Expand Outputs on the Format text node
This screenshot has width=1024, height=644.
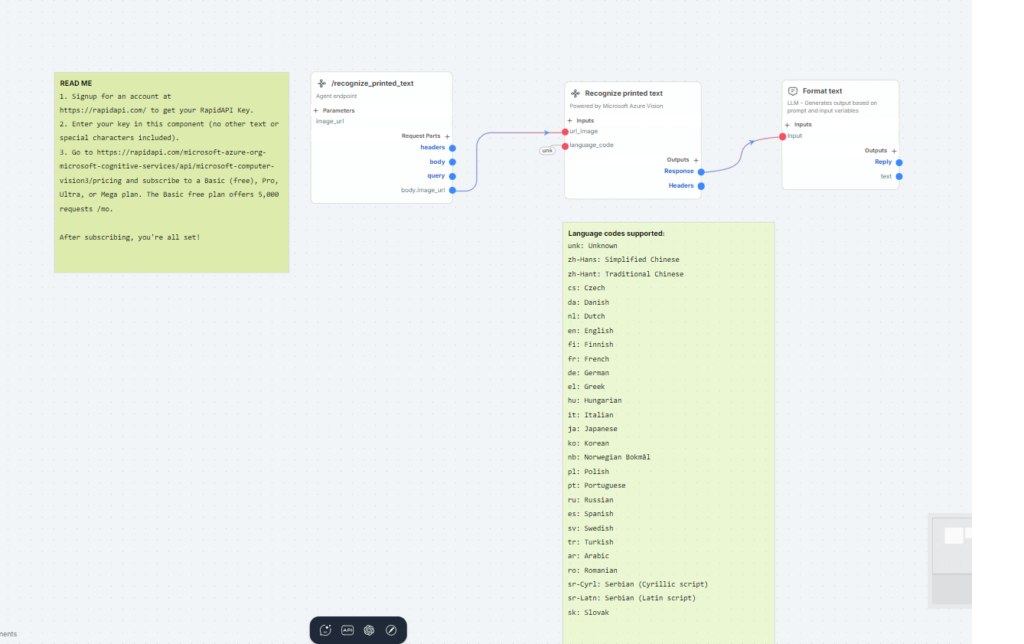coord(894,151)
